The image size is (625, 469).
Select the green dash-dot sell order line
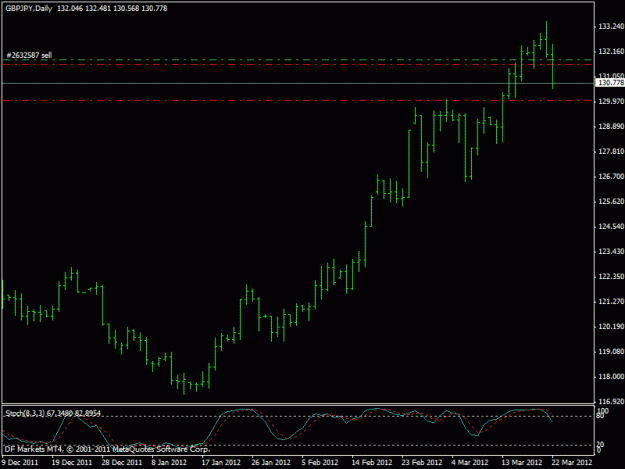point(297,60)
